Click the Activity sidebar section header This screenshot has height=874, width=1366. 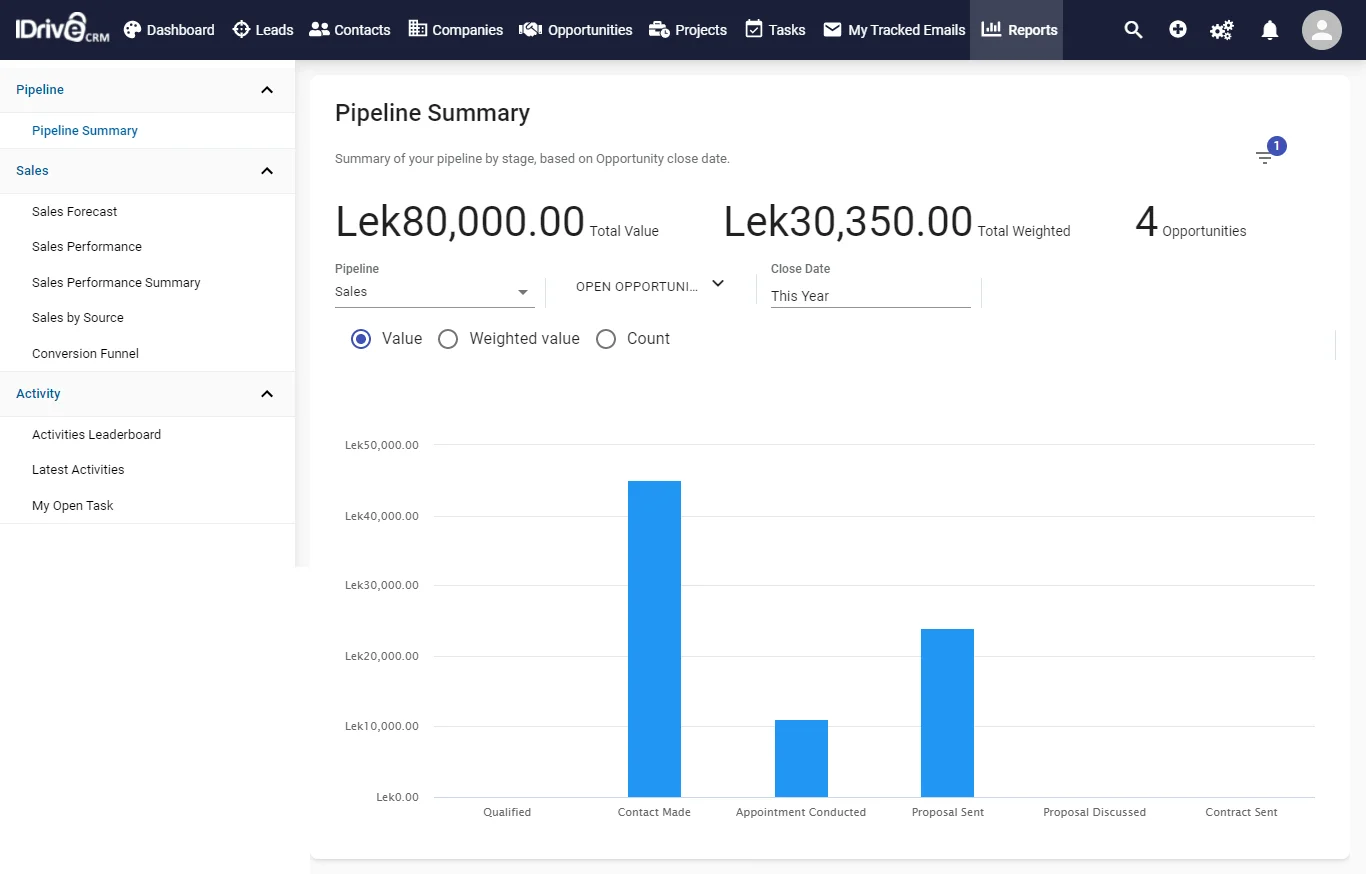click(147, 394)
